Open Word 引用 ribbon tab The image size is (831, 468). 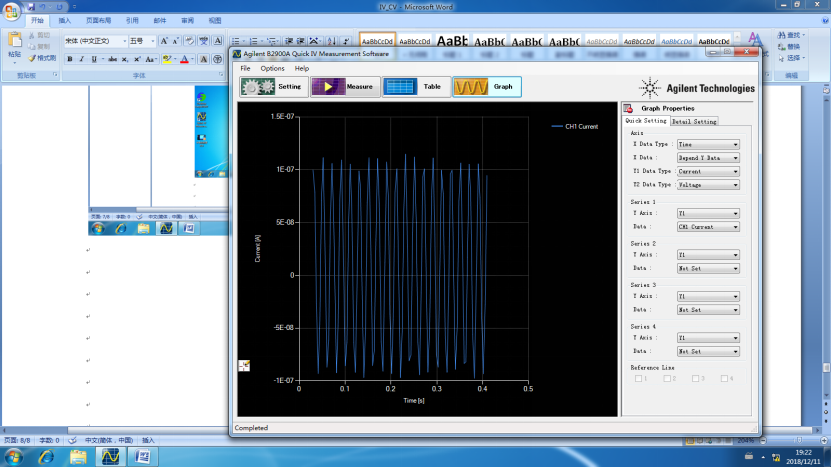(132, 21)
